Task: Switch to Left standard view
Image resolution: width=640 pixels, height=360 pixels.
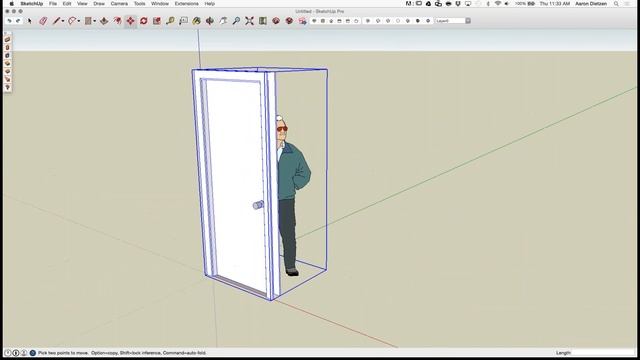Action: [356, 21]
